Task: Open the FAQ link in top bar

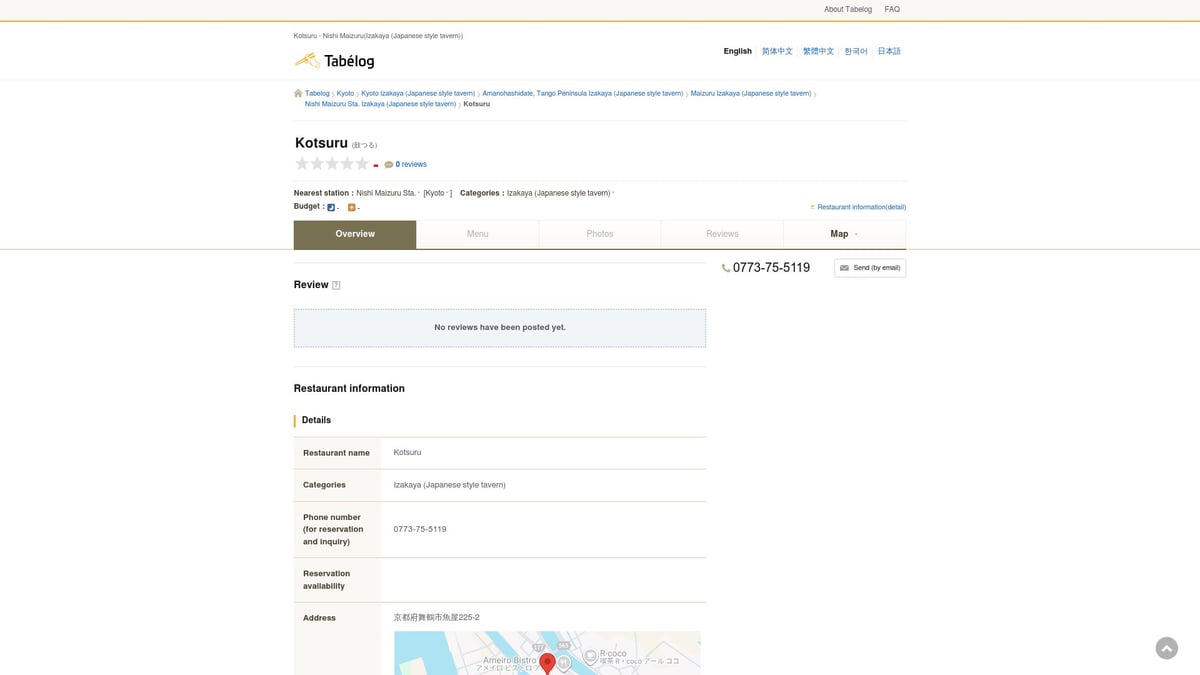Action: (x=892, y=9)
